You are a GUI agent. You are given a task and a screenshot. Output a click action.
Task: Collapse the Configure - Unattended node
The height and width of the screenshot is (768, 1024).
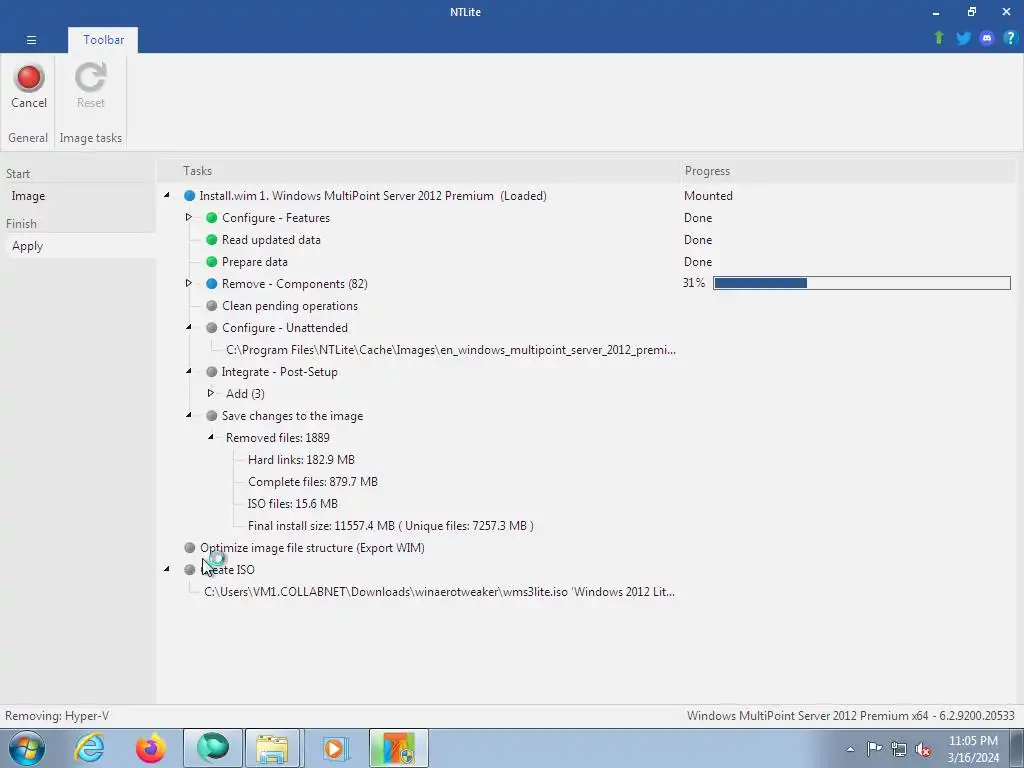[189, 327]
